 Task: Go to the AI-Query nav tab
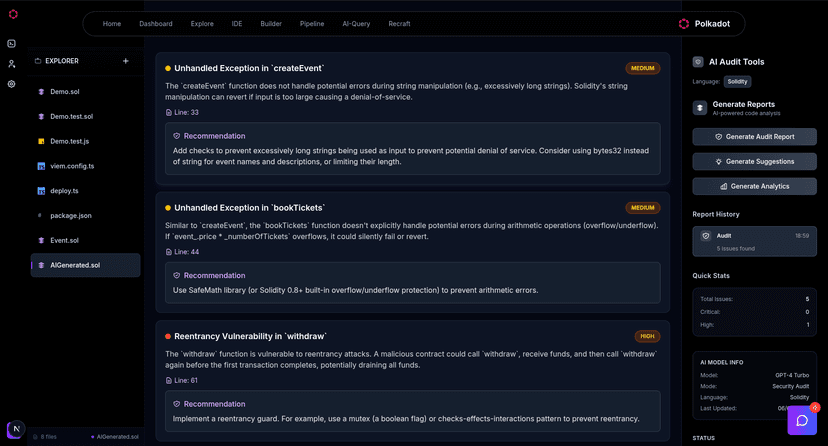(356, 24)
